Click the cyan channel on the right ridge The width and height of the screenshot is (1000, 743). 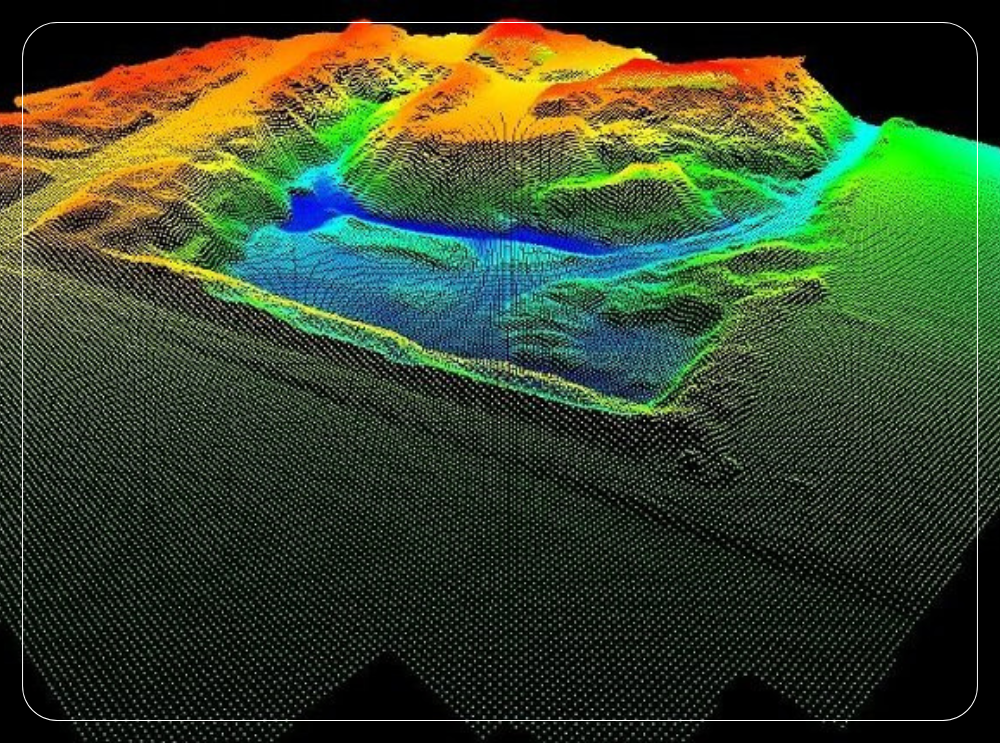[850, 150]
